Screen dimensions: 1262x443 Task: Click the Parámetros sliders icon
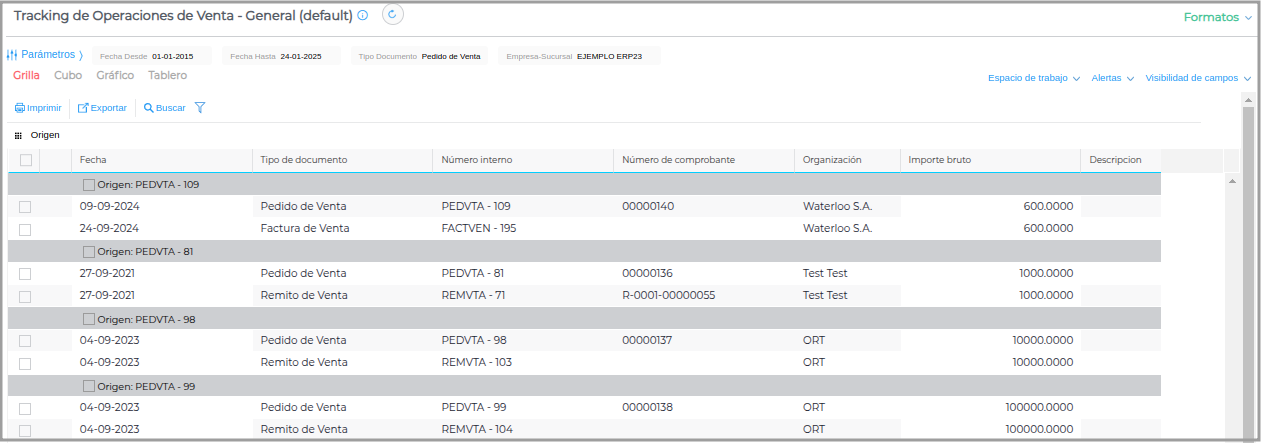pos(12,55)
